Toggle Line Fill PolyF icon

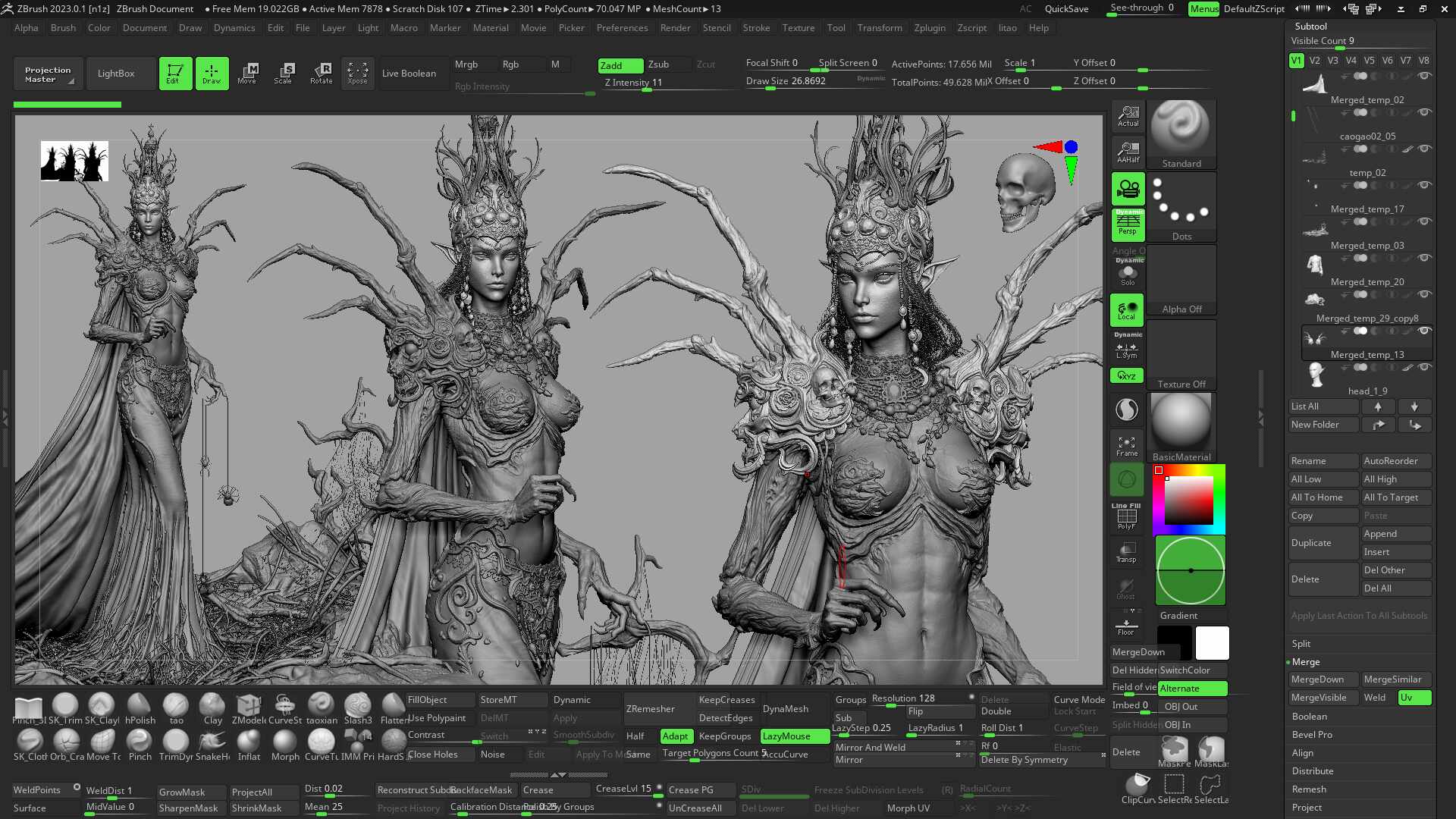tap(1126, 516)
